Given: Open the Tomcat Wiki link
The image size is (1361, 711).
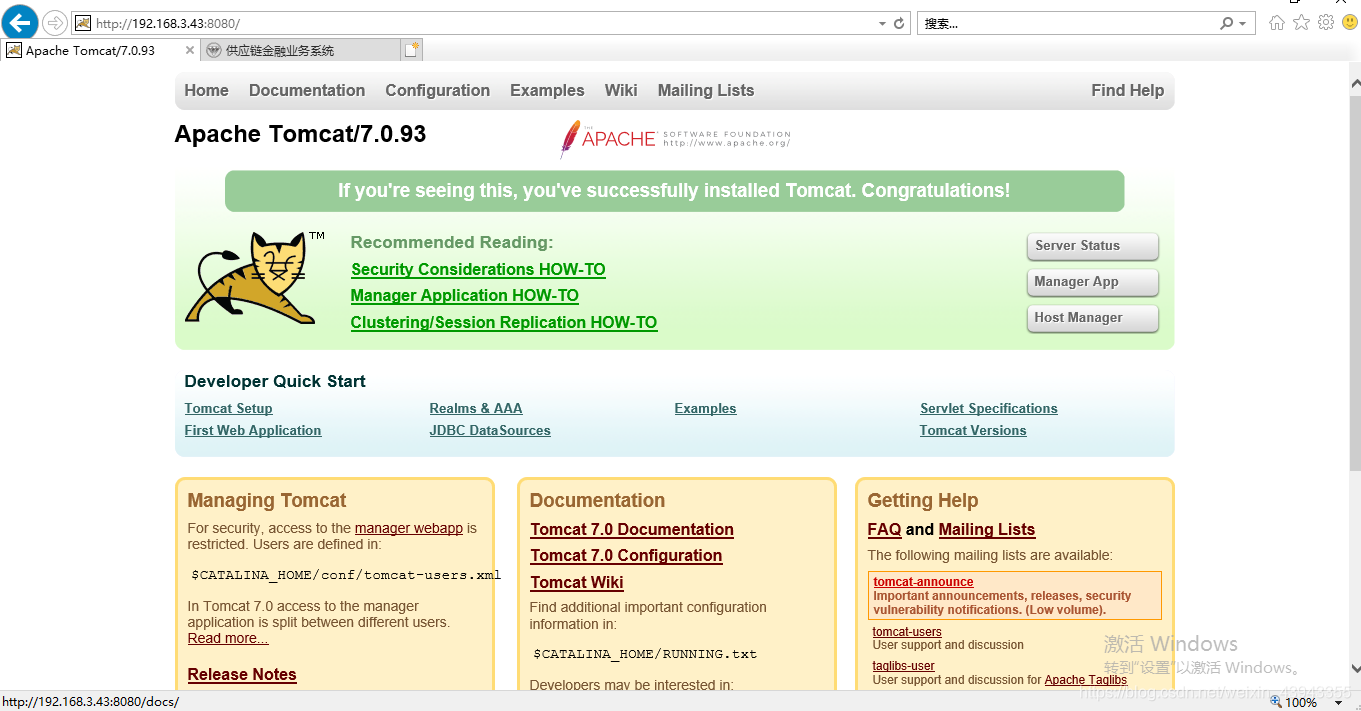Looking at the screenshot, I should click(577, 582).
